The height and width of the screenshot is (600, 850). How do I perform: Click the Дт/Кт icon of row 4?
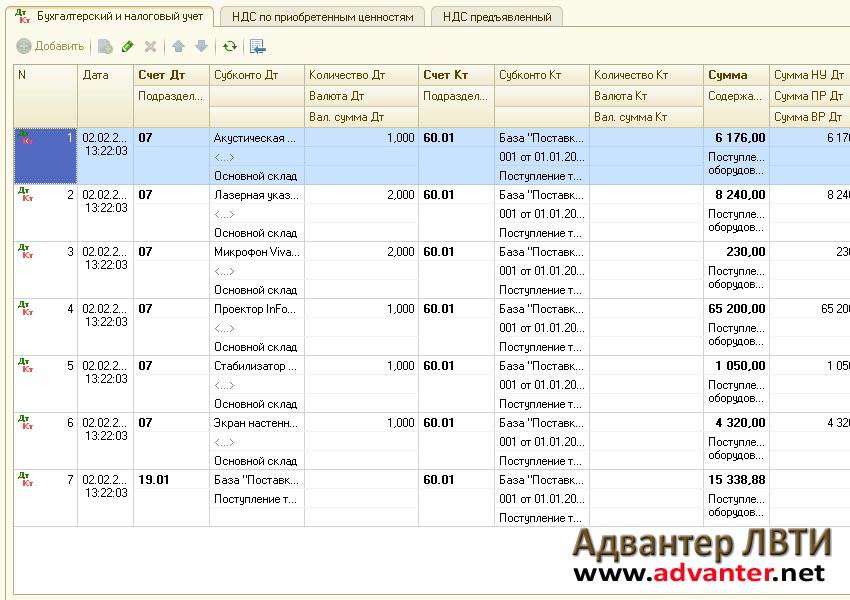pyautogui.click(x=25, y=308)
